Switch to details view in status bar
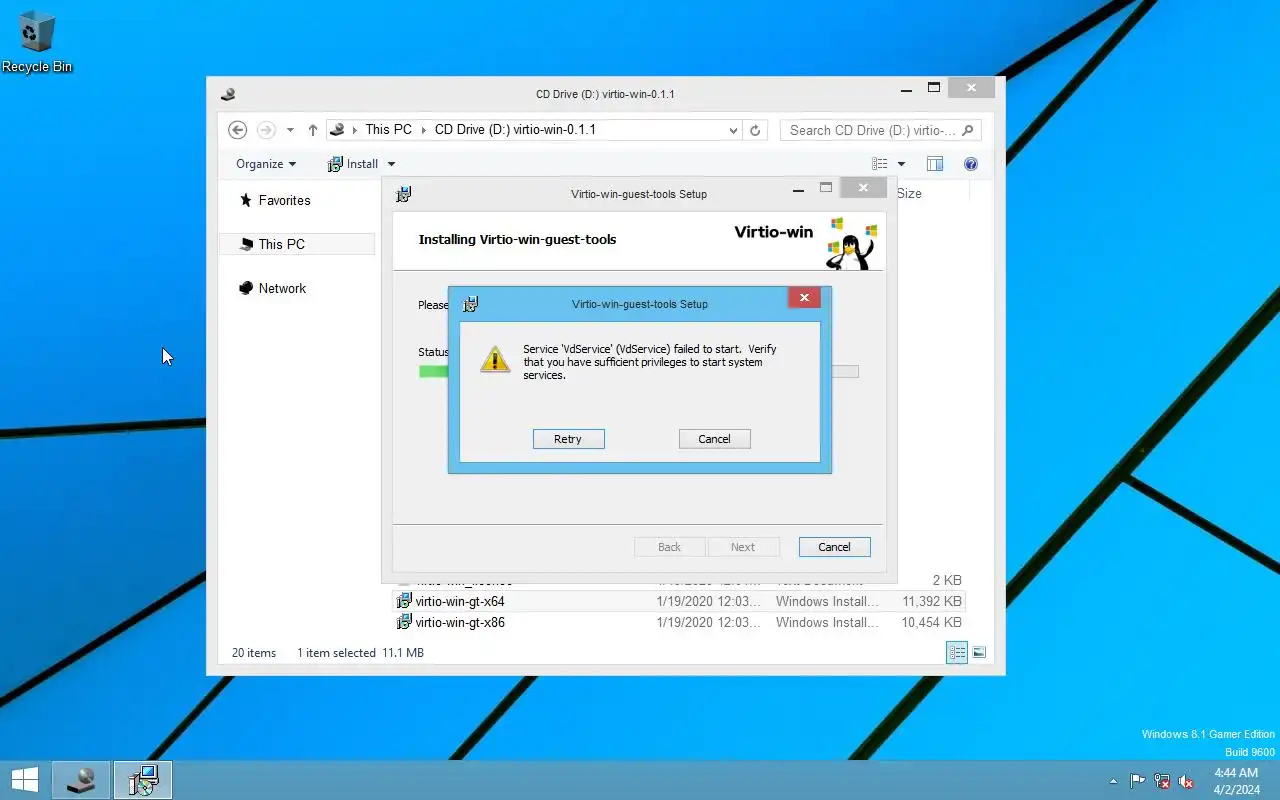The height and width of the screenshot is (800, 1280). point(957,653)
